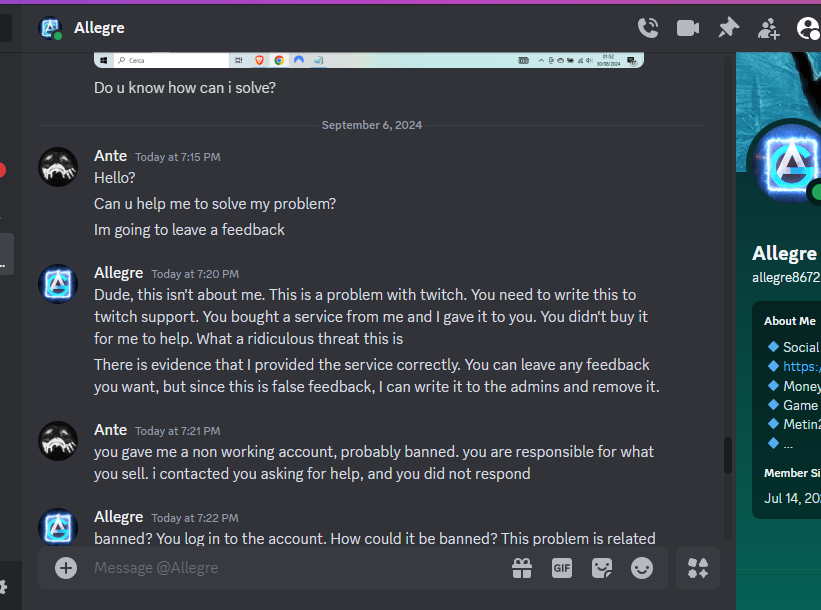This screenshot has width=821, height=610.
Task: Expand the About Me ellipsis line
Action: click(788, 444)
